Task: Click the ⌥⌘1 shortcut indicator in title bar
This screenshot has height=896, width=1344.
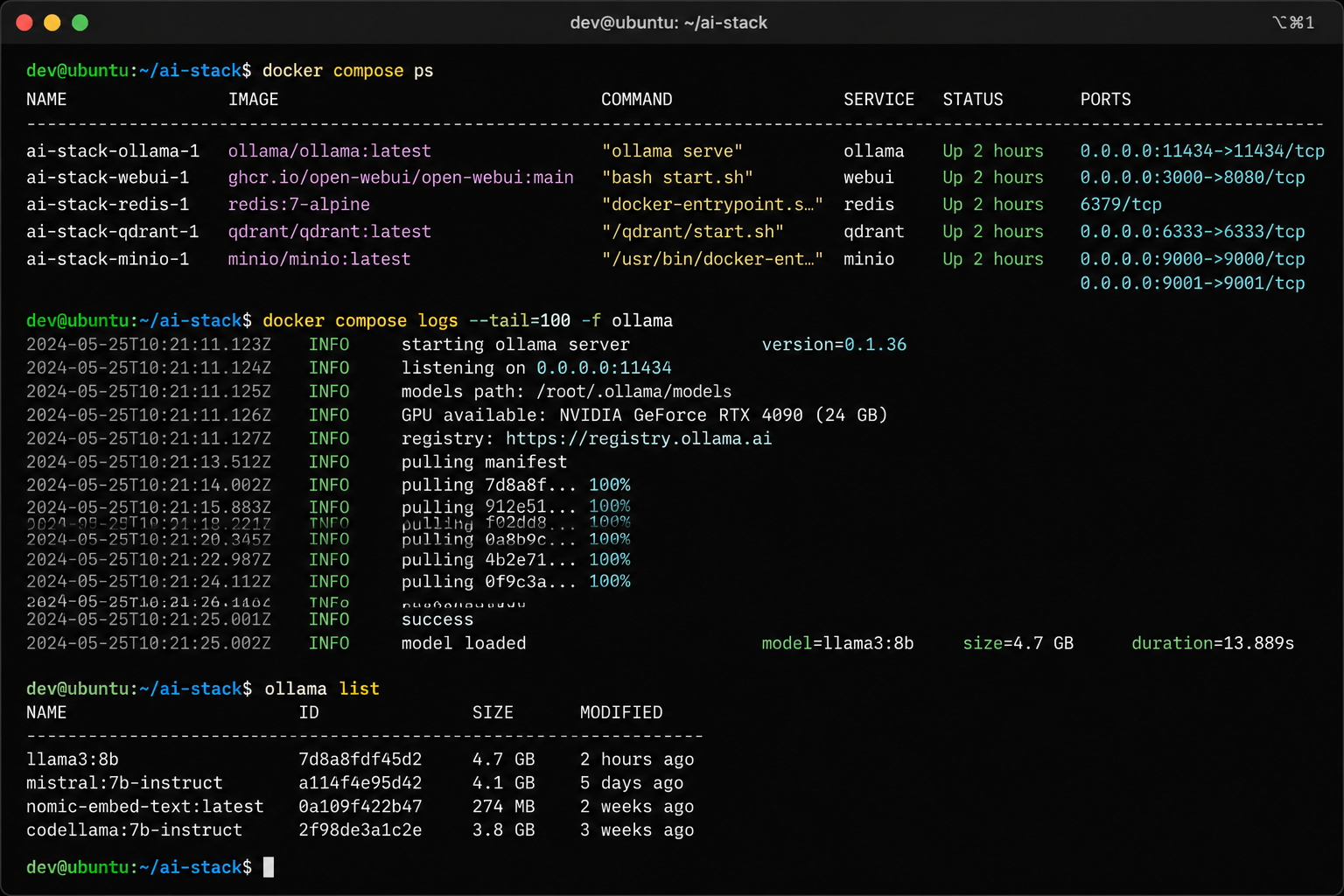Action: (1293, 23)
